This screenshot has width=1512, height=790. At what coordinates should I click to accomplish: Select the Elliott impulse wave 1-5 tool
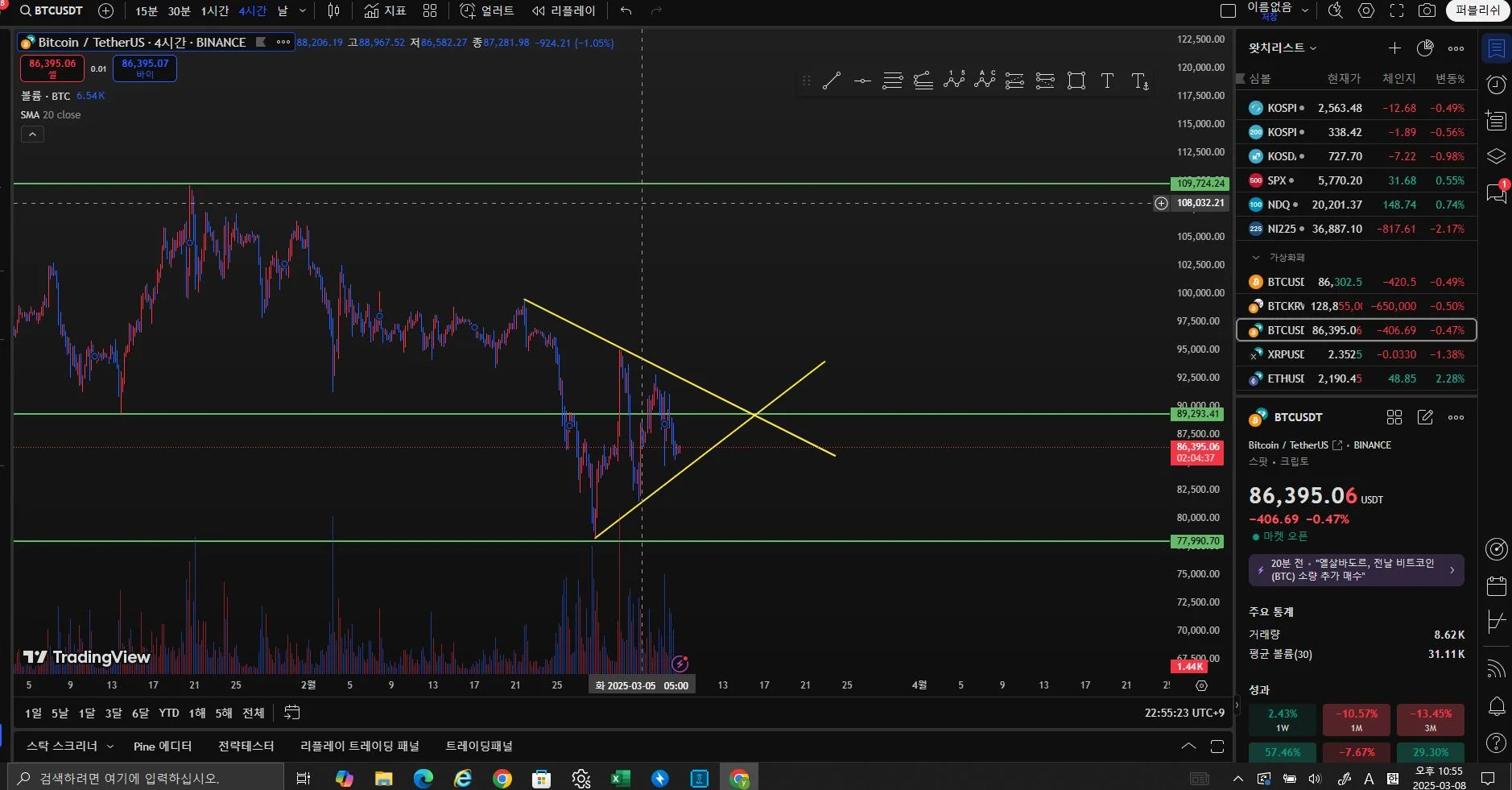(x=954, y=80)
